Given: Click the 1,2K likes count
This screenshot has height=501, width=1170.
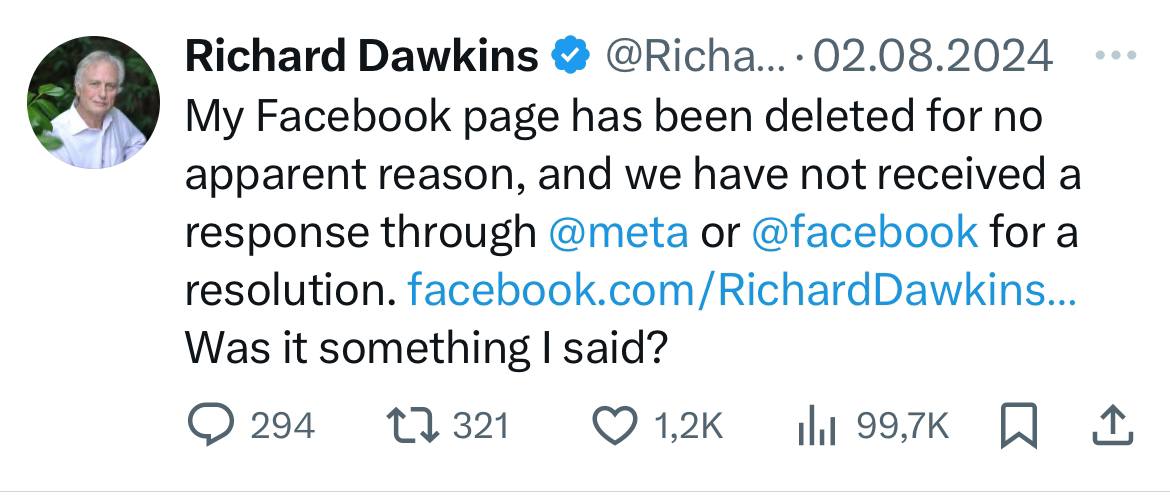Looking at the screenshot, I should coord(687,427).
